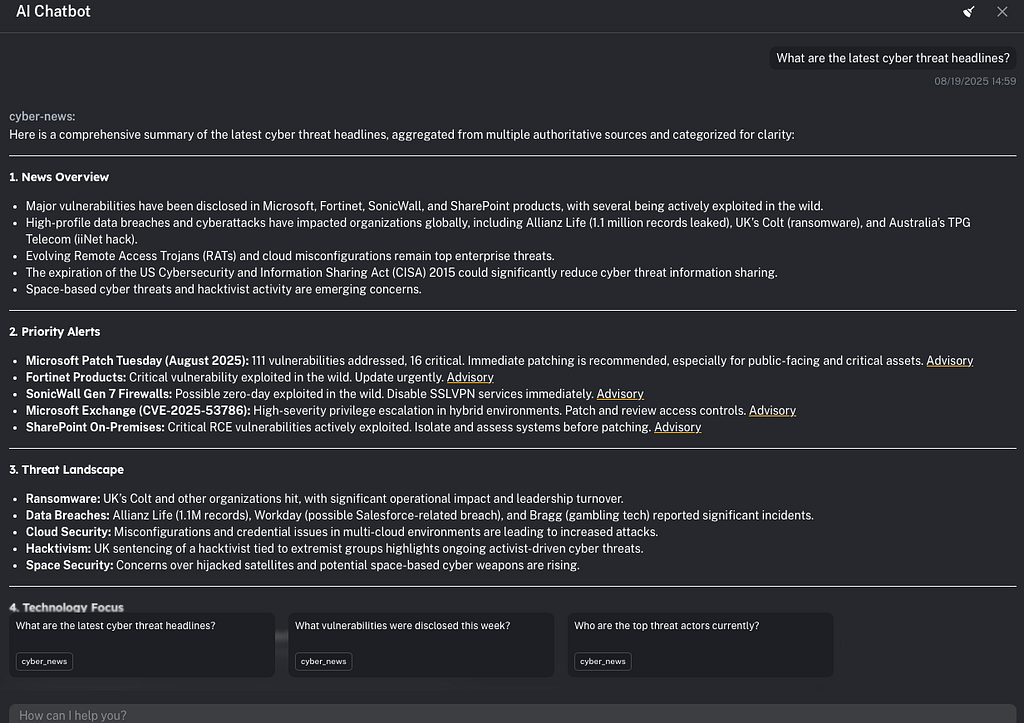The image size is (1024, 723).
Task: Click the broom icon to clear chat
Action: [x=969, y=12]
